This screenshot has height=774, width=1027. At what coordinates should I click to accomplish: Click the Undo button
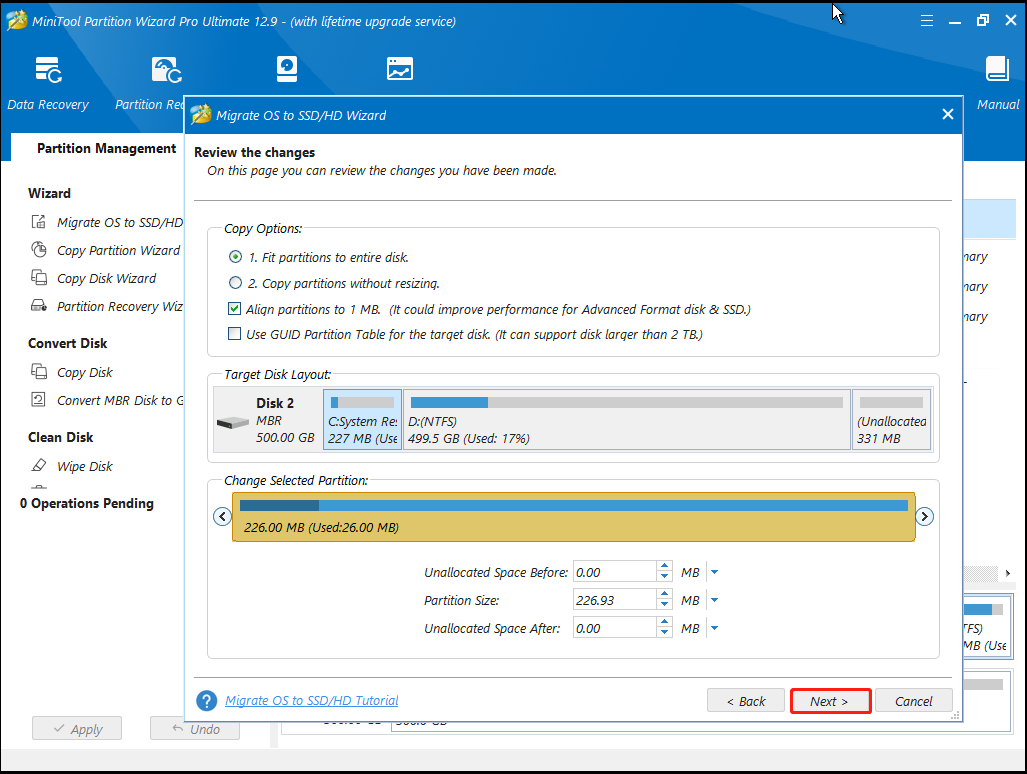click(x=195, y=729)
